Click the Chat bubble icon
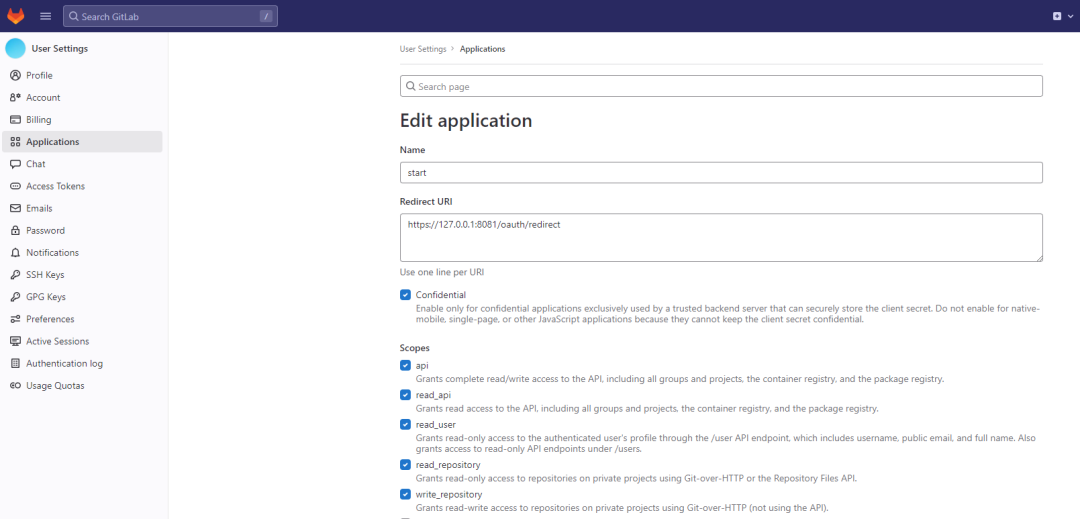This screenshot has height=519, width=1080. [x=15, y=164]
